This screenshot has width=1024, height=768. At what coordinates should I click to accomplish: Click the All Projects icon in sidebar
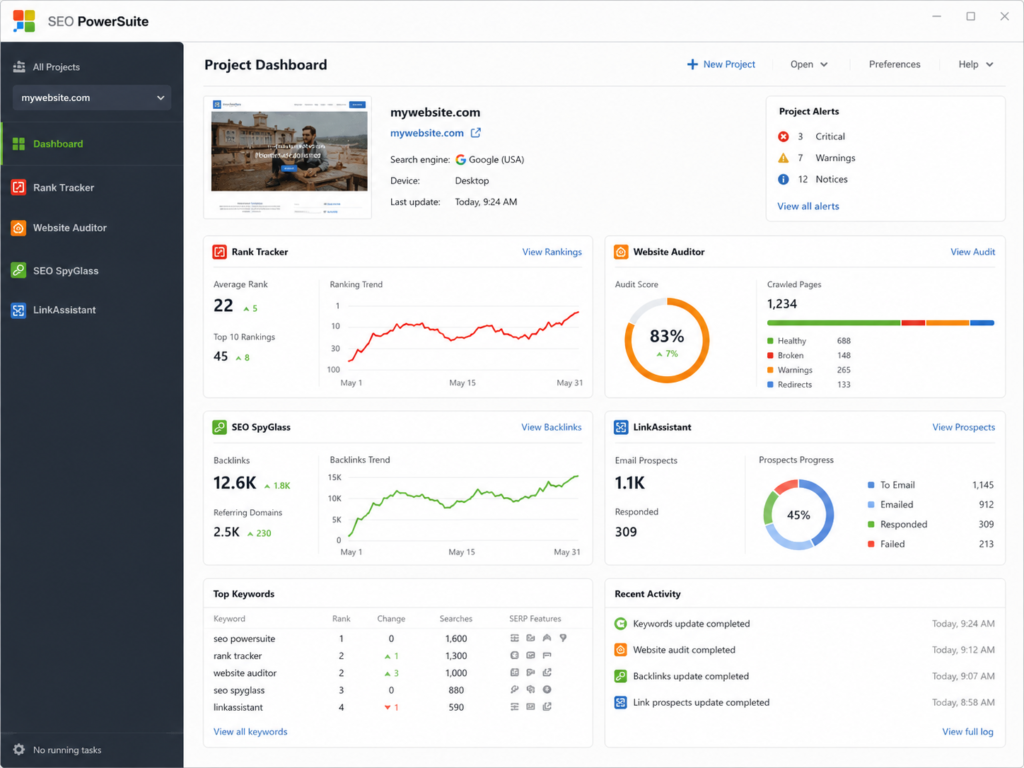19,67
